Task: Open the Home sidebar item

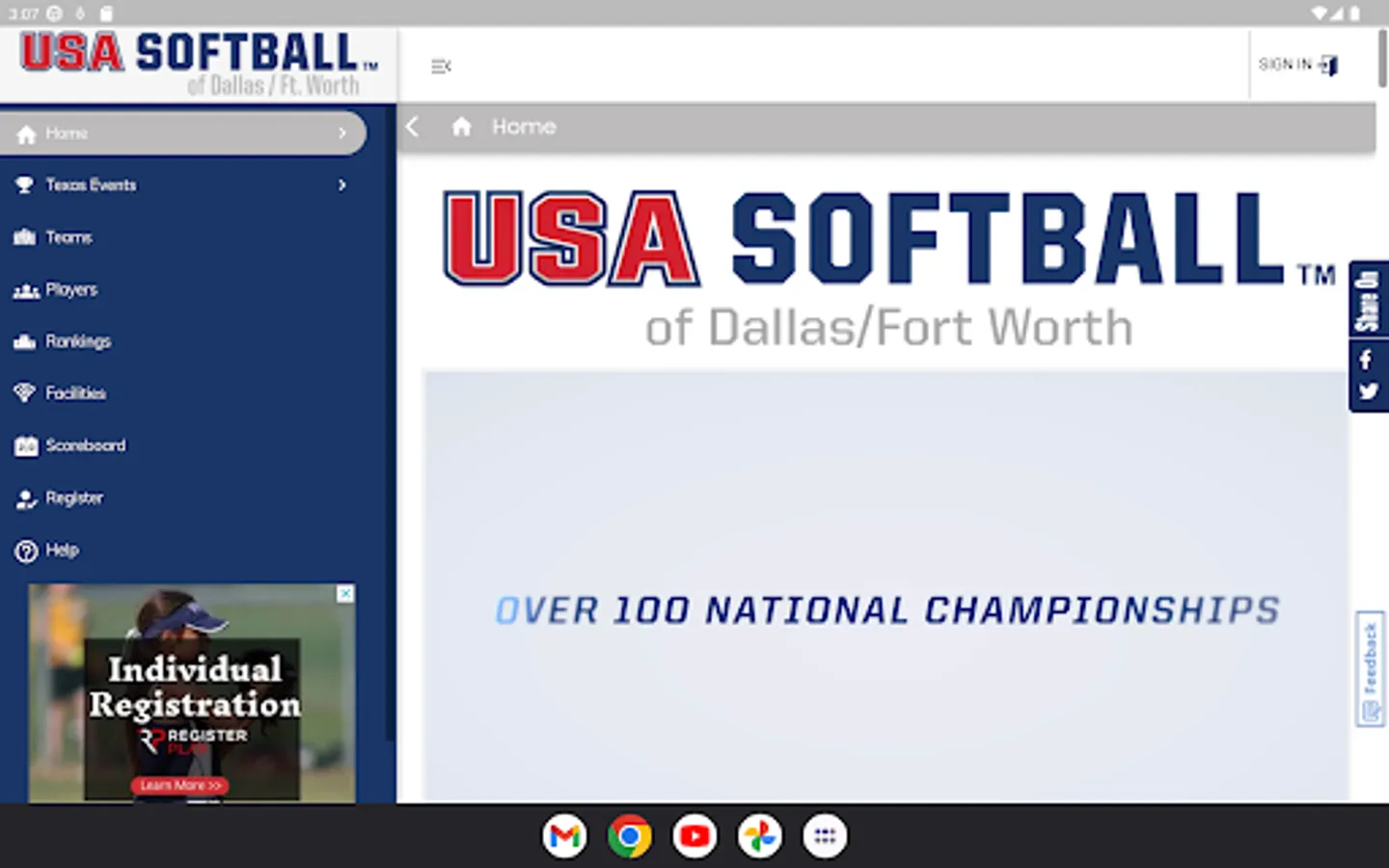Action: point(182,133)
